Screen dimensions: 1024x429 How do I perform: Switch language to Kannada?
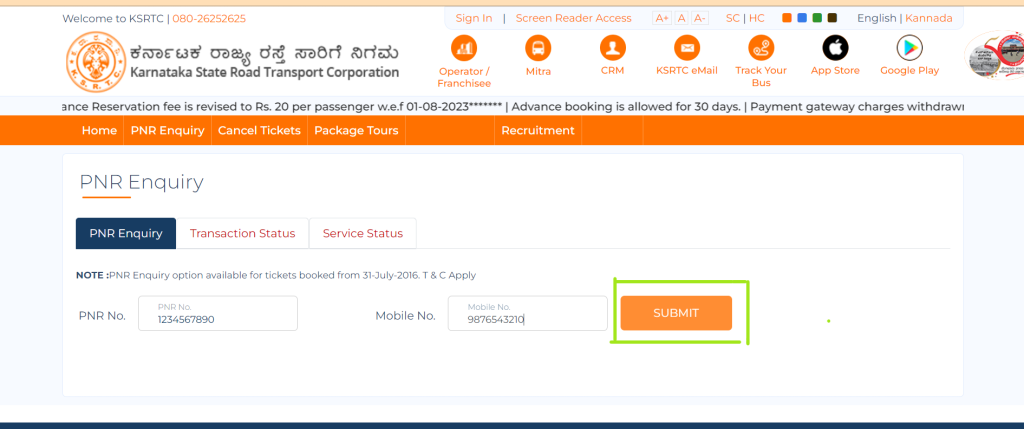(929, 18)
